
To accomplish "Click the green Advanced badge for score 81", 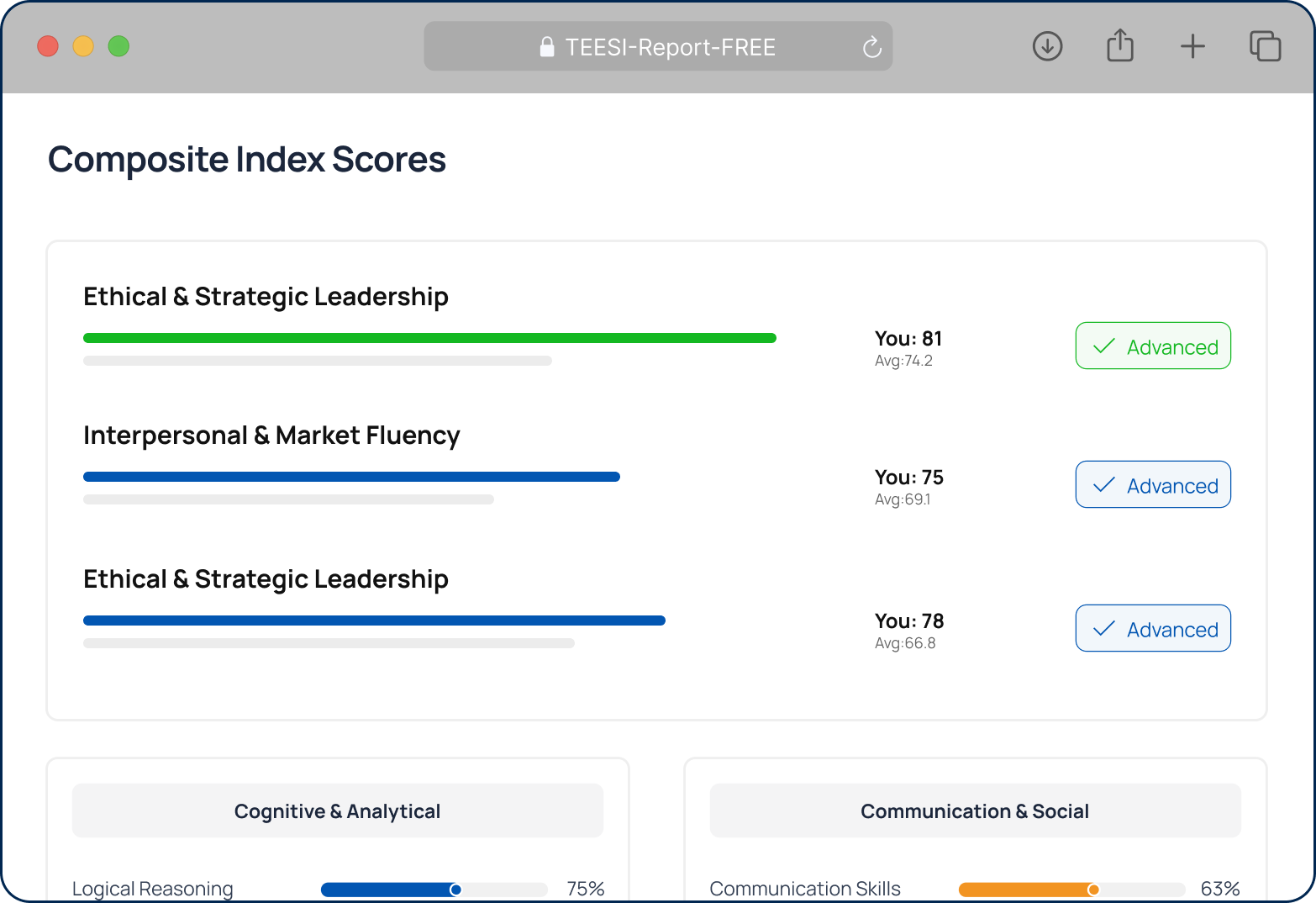I will point(1153,346).
